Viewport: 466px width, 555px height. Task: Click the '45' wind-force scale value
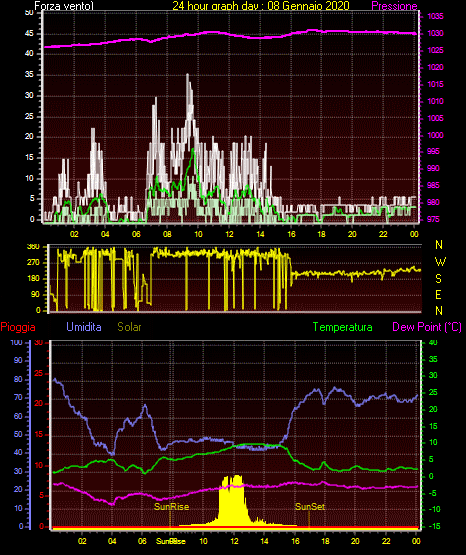(x=29, y=34)
